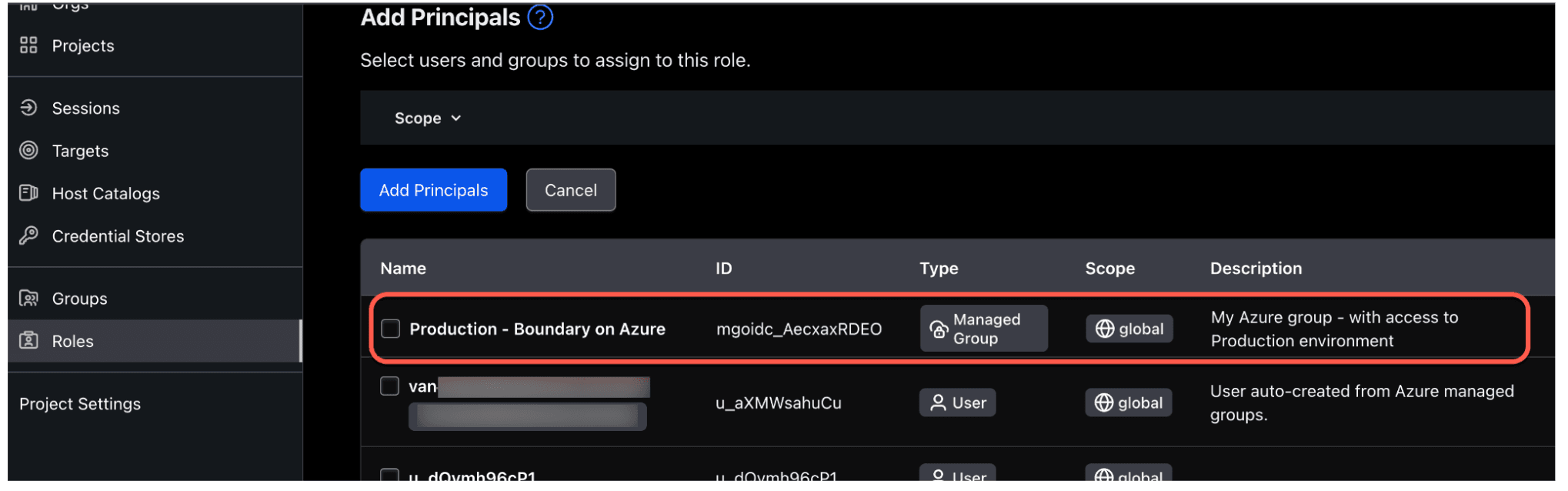Select the Production - Boundary on Azure name

pyautogui.click(x=537, y=329)
